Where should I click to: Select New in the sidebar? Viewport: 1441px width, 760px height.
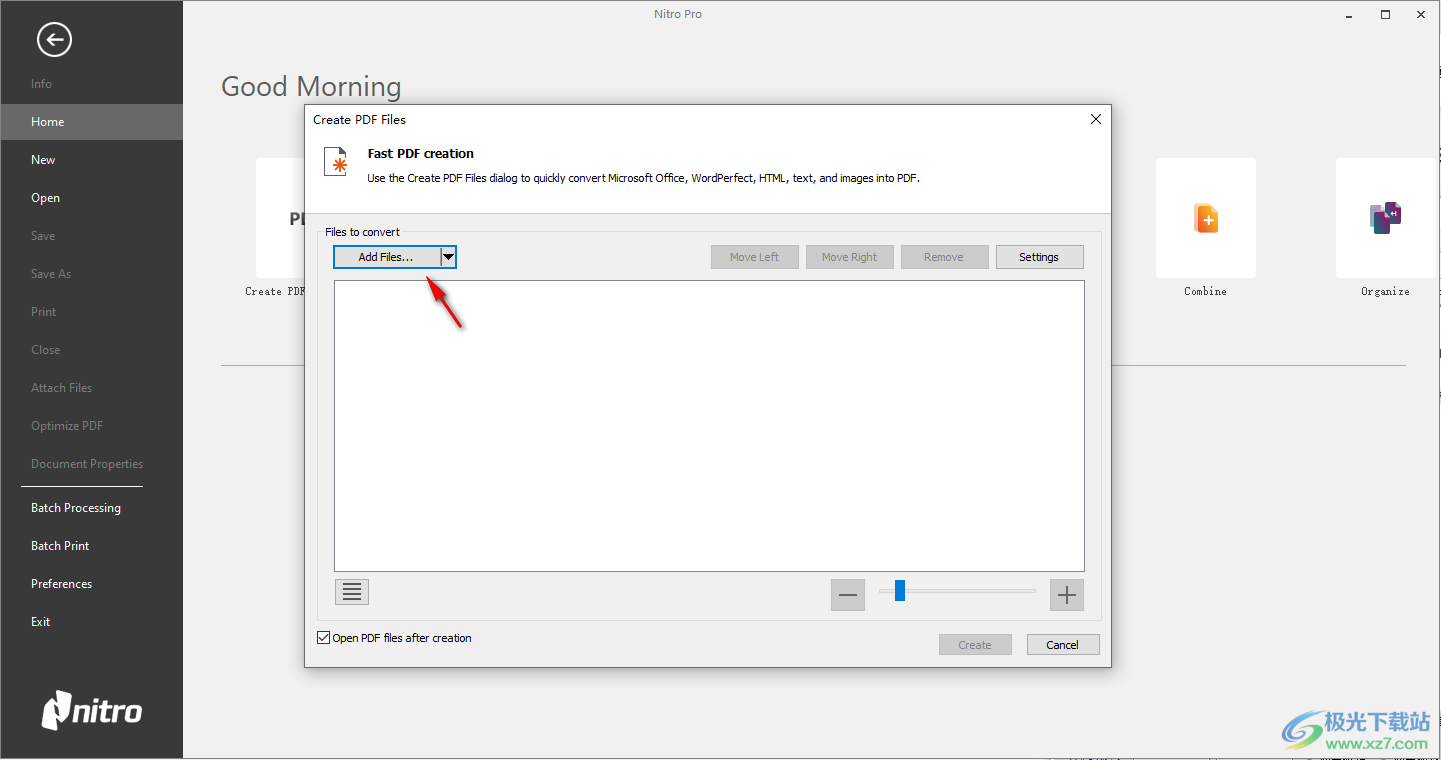[43, 160]
